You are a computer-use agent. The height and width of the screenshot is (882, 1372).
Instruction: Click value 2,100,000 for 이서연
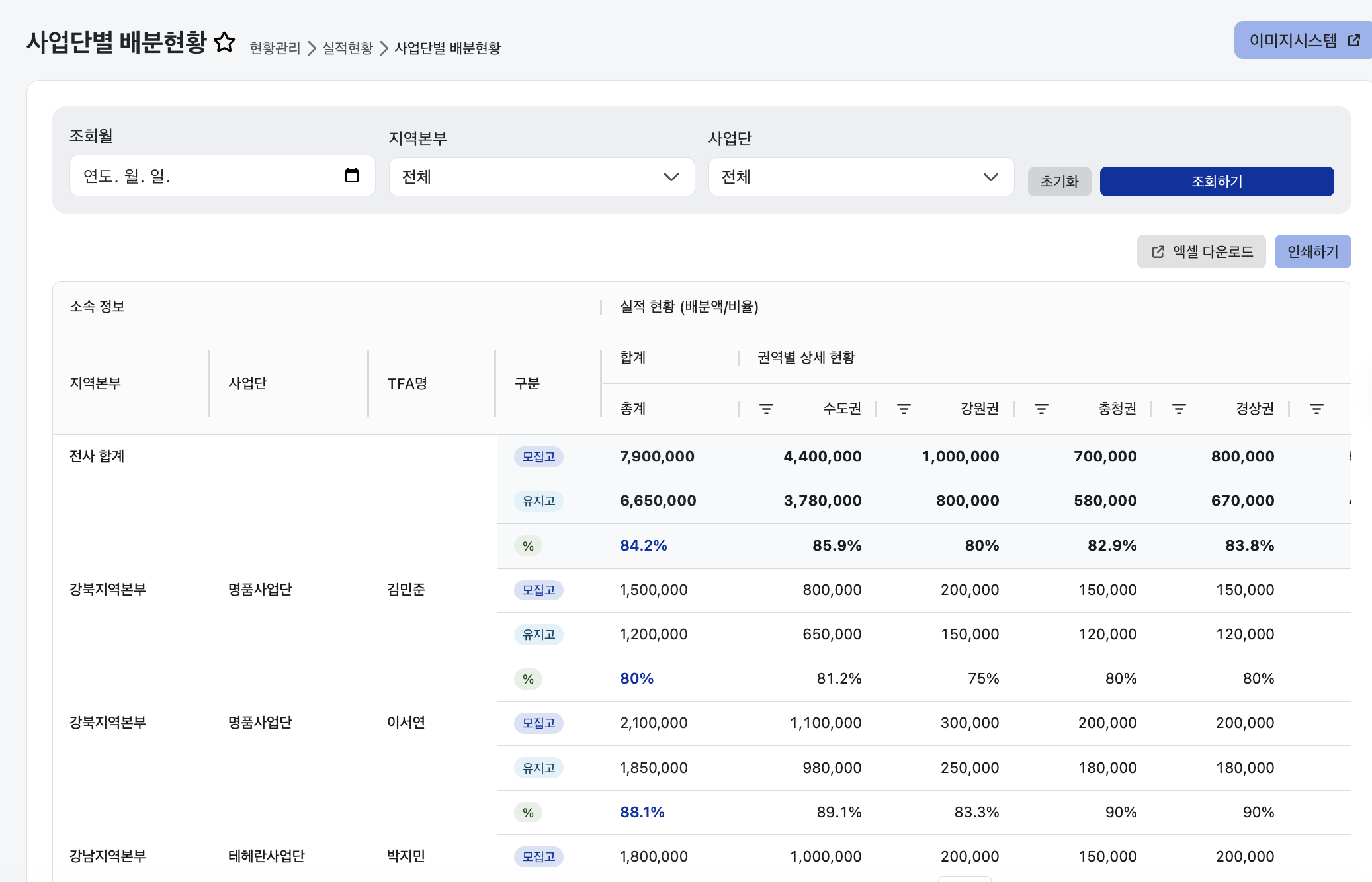pyautogui.click(x=654, y=723)
